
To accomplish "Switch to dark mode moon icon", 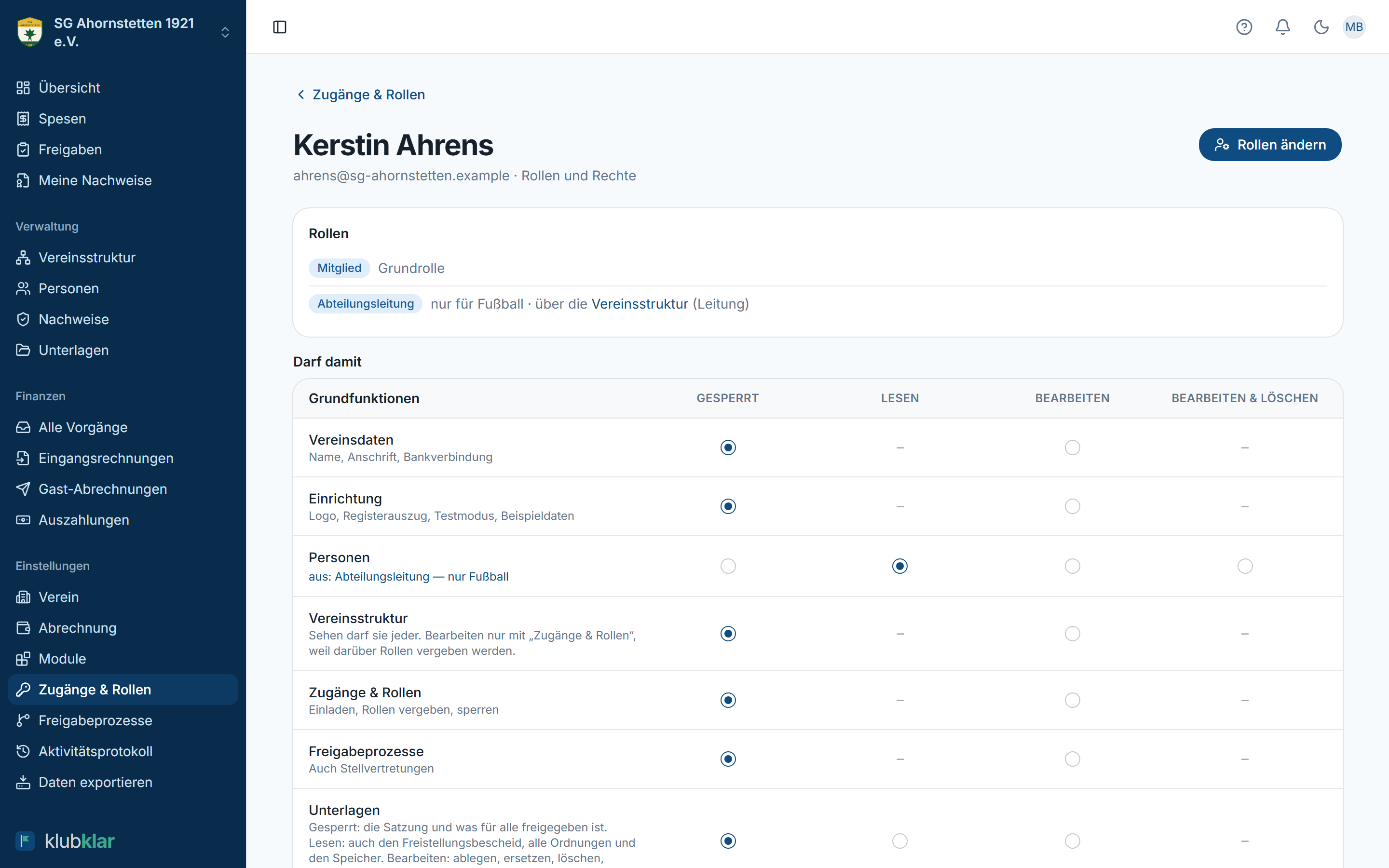I will coord(1321,27).
